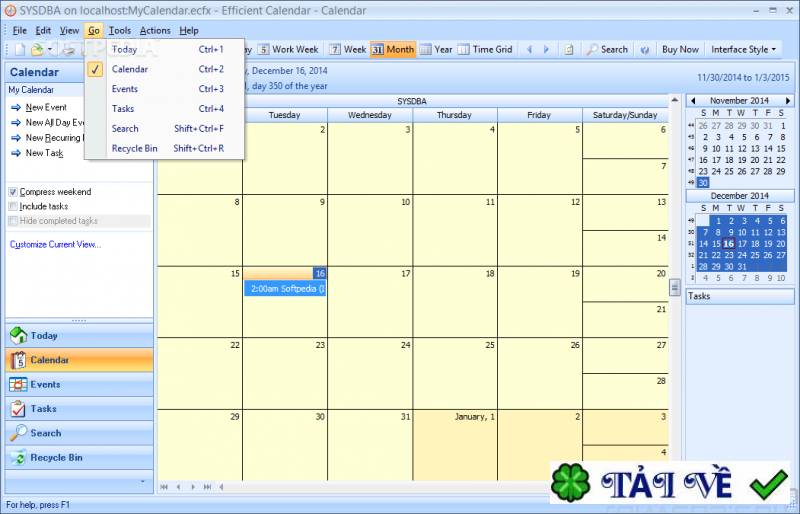The width and height of the screenshot is (800, 514).
Task: Close the open Go menu
Action: (x=94, y=31)
